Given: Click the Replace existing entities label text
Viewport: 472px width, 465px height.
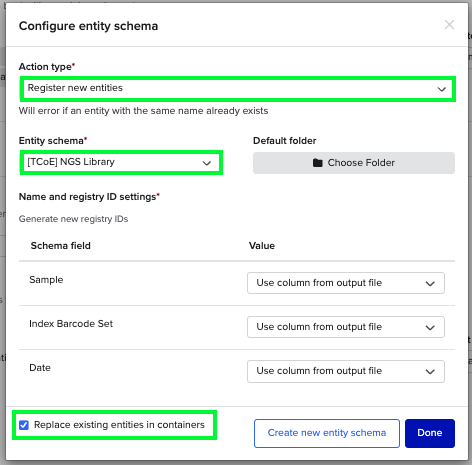Looking at the screenshot, I should click(119, 425).
